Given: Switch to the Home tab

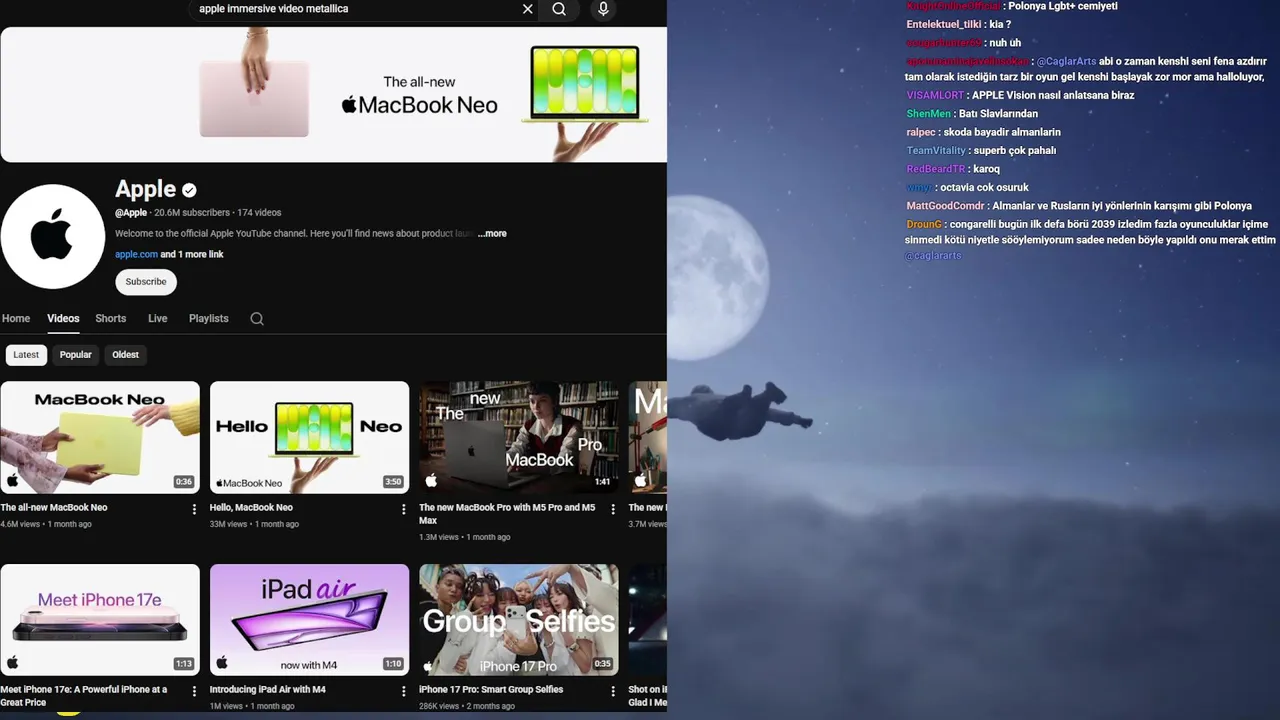Looking at the screenshot, I should [16, 318].
